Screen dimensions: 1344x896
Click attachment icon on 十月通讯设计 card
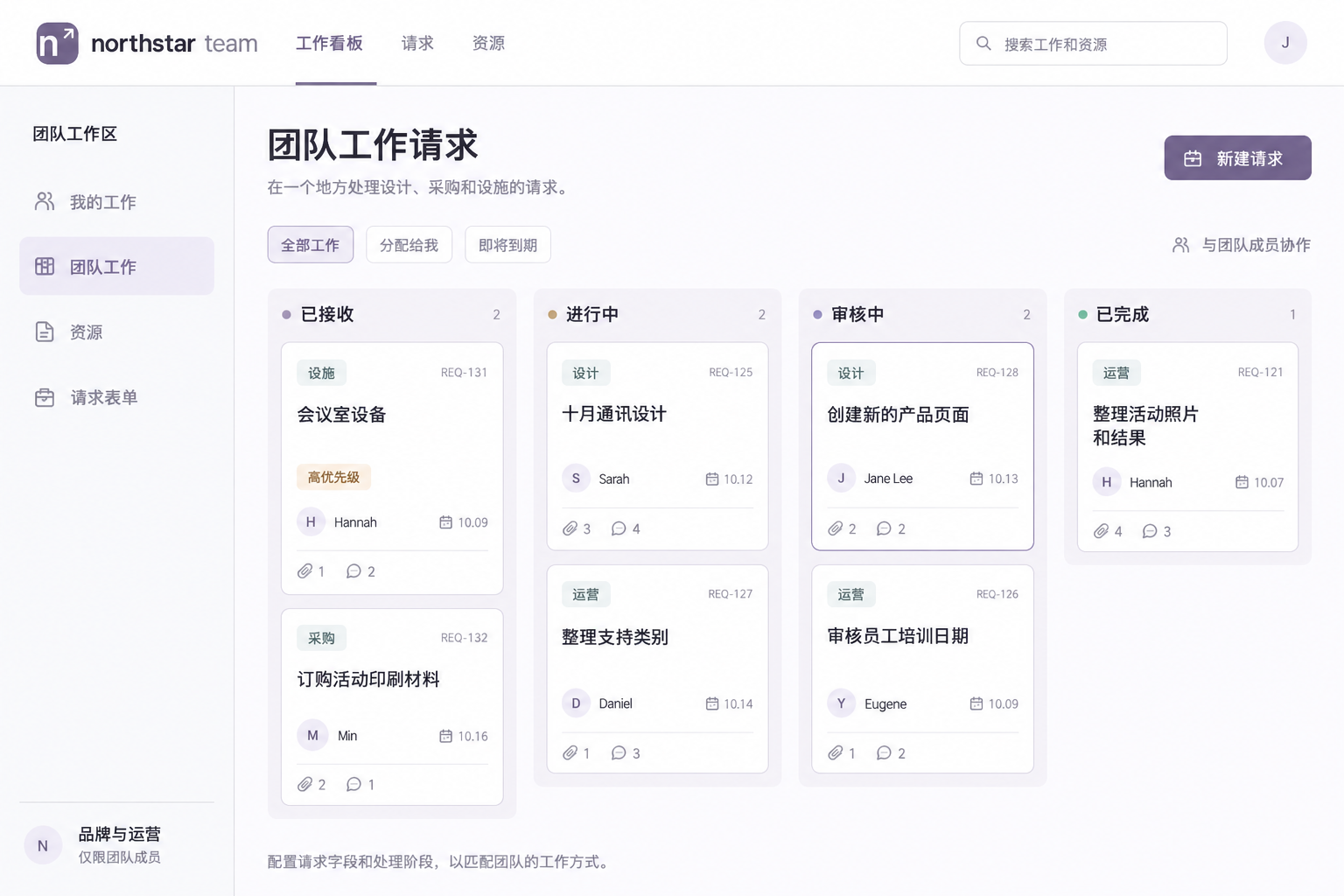[570, 528]
